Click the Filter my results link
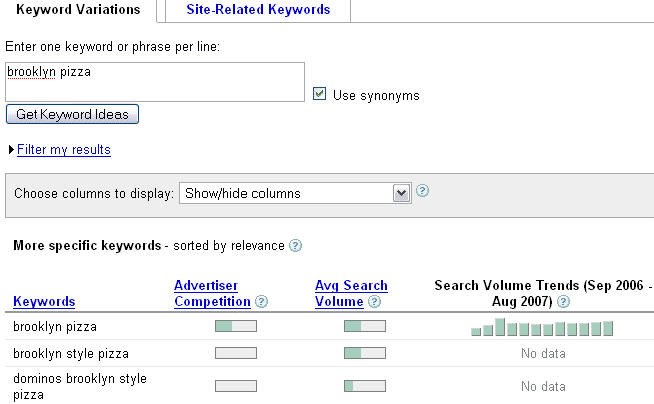The height and width of the screenshot is (404, 654). tap(64, 150)
